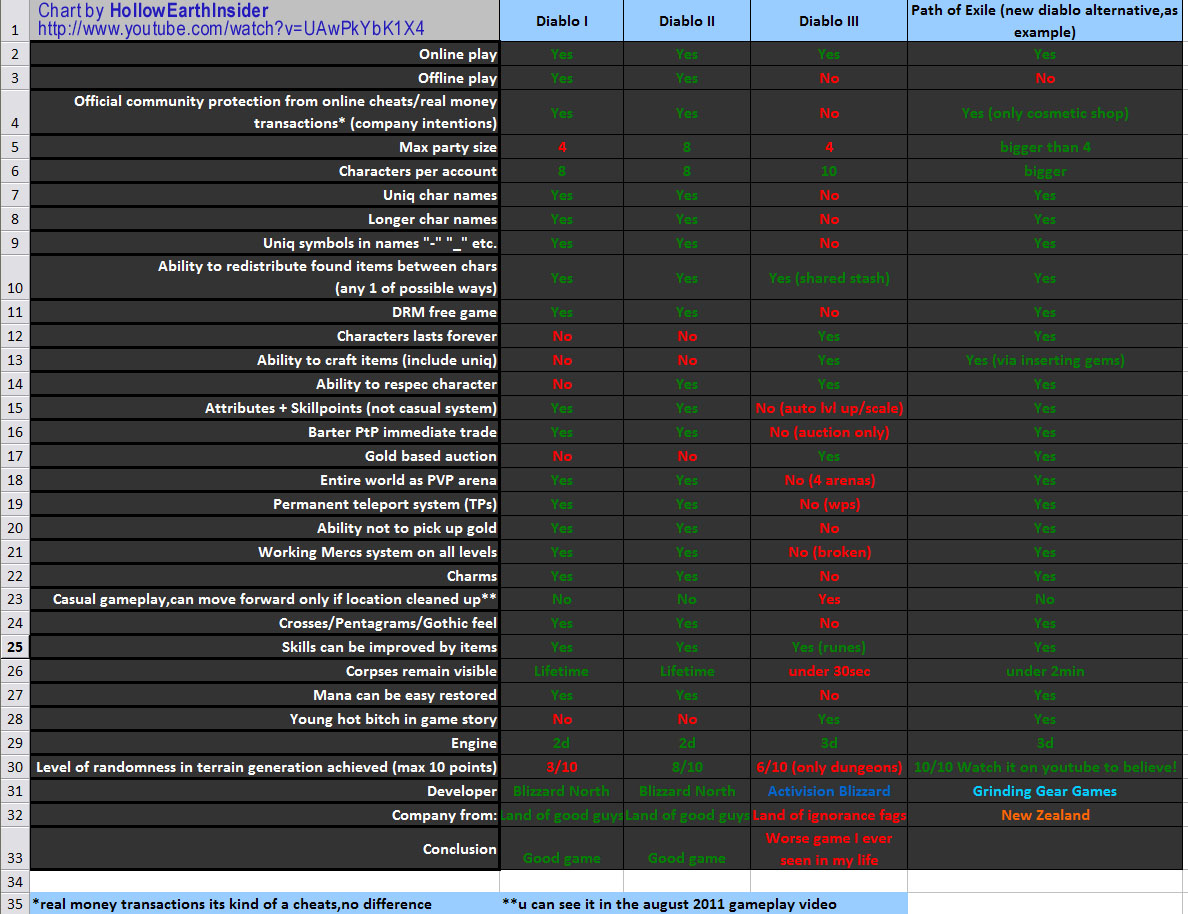Select the "bigger than 4" cell
This screenshot has height=914, width=1188.
point(1045,147)
